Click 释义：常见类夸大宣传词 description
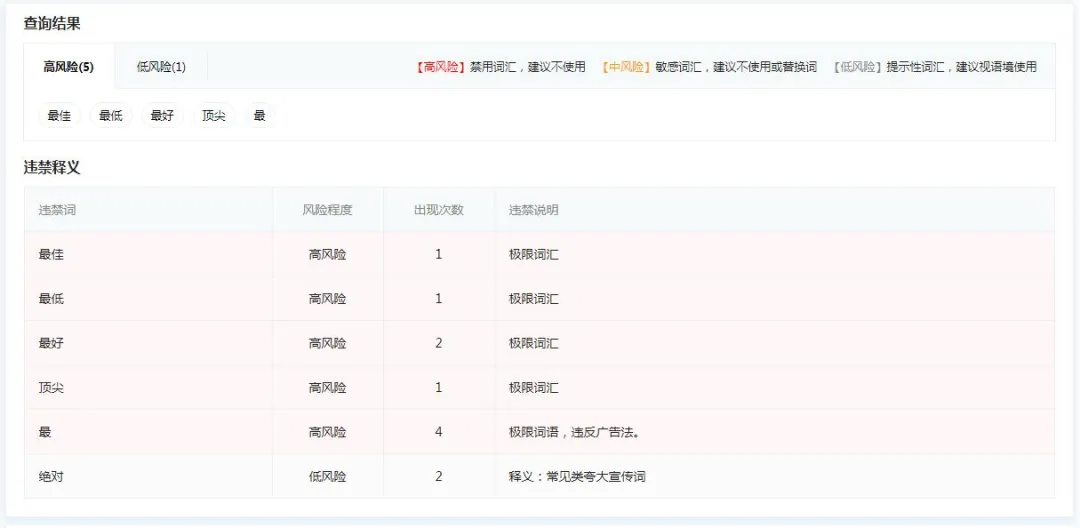 [577, 476]
